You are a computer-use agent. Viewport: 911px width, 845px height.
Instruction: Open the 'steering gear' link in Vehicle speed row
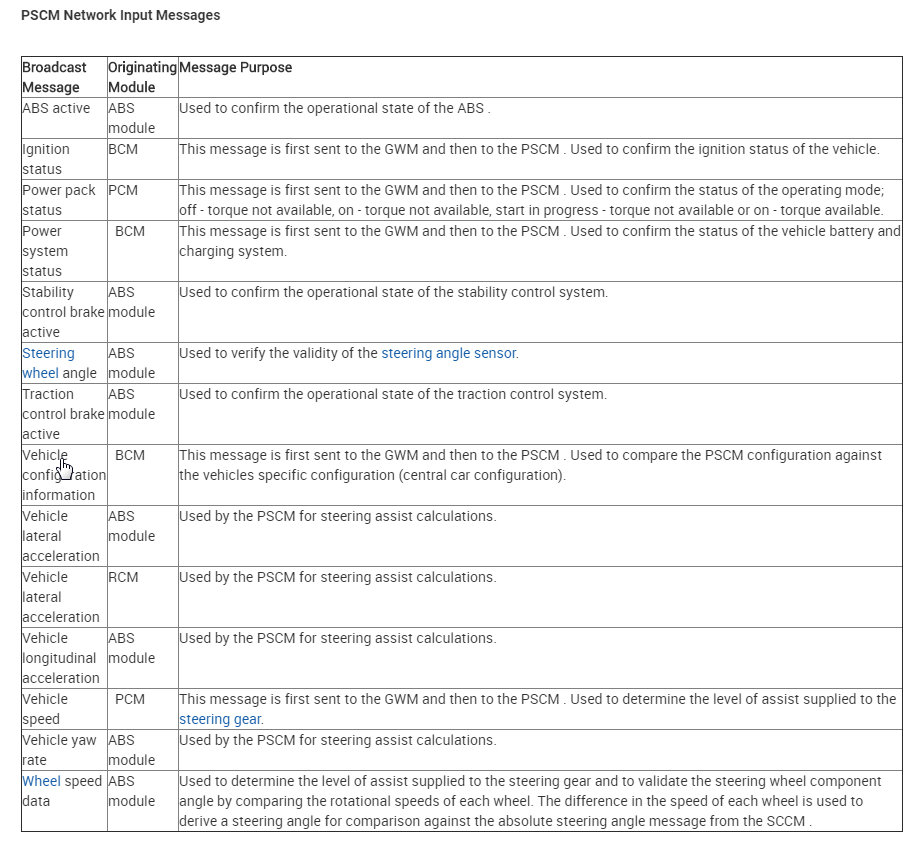pos(220,719)
